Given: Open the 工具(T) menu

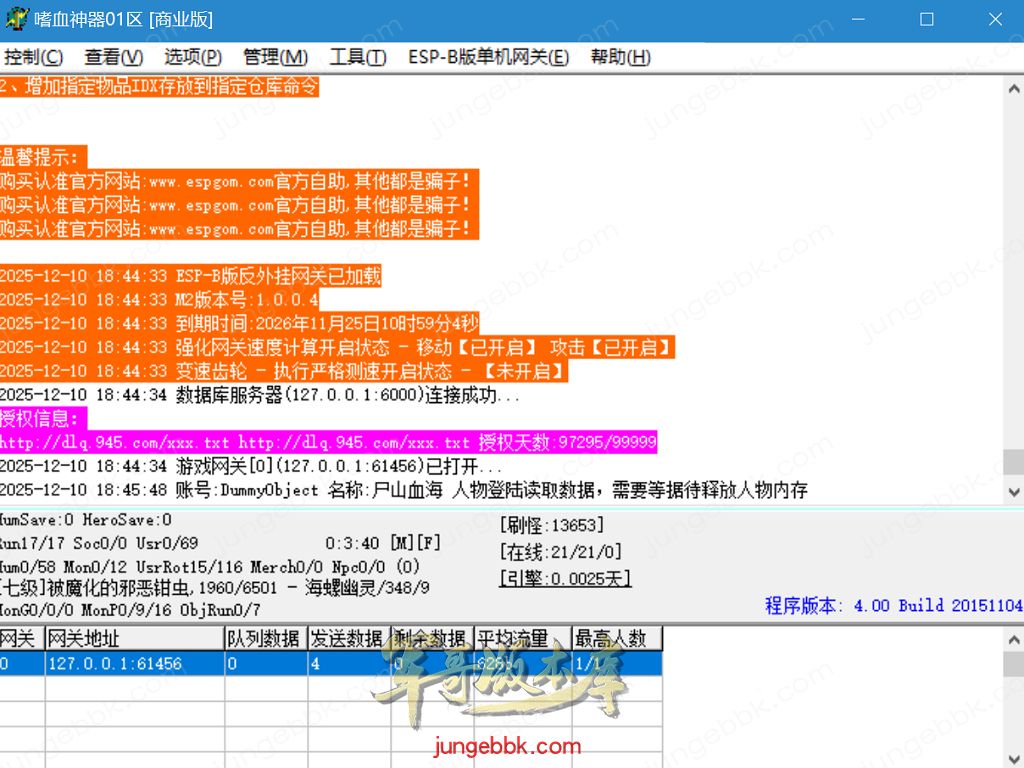Looking at the screenshot, I should [x=357, y=57].
